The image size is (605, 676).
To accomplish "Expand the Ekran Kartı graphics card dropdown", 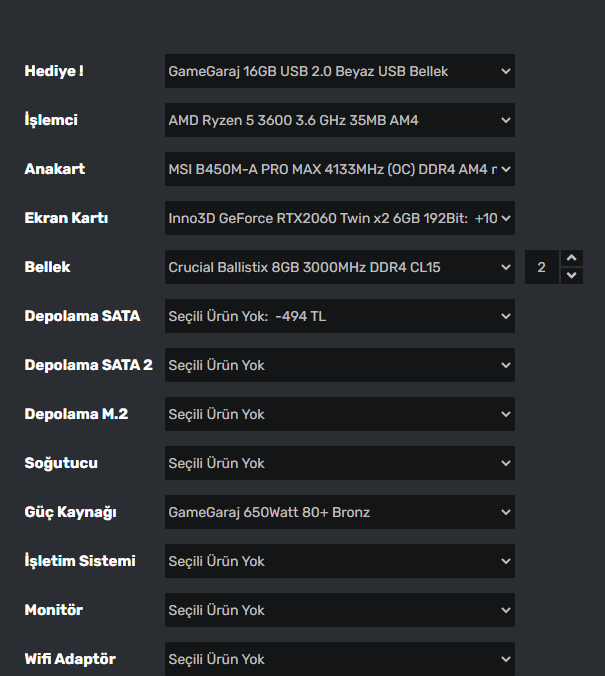I will pyautogui.click(x=339, y=218).
